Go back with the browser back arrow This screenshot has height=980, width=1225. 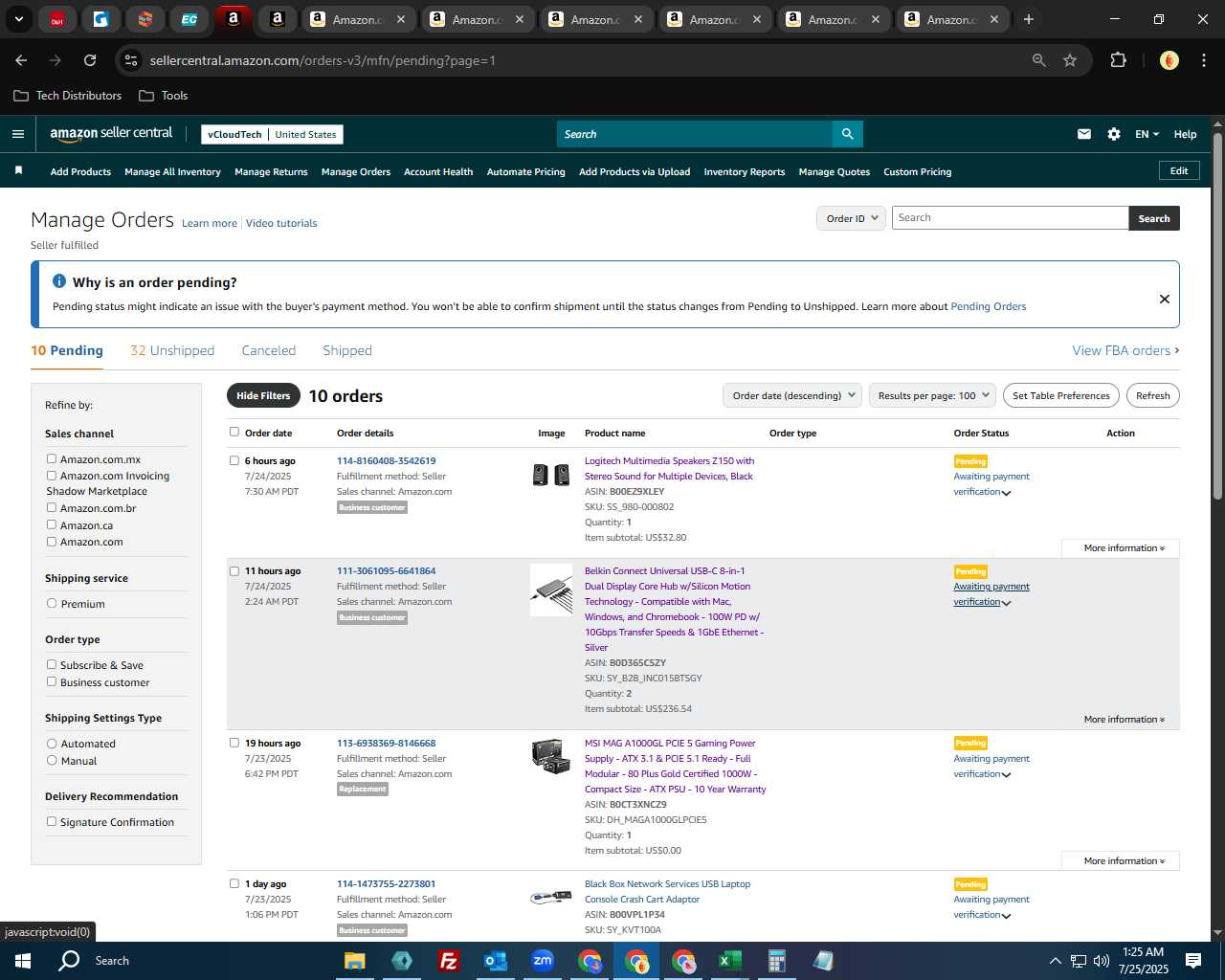21,60
